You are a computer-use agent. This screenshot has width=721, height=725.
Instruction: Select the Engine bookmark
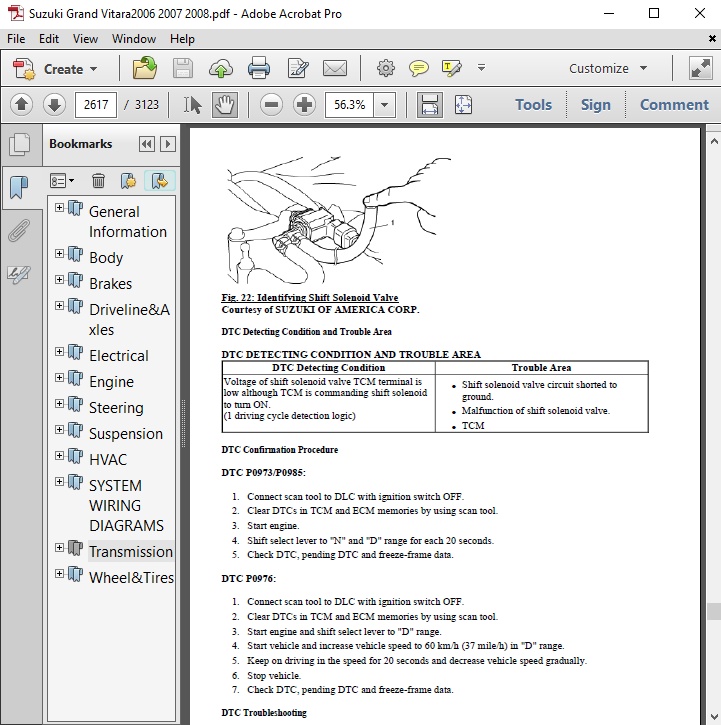[x=111, y=381]
